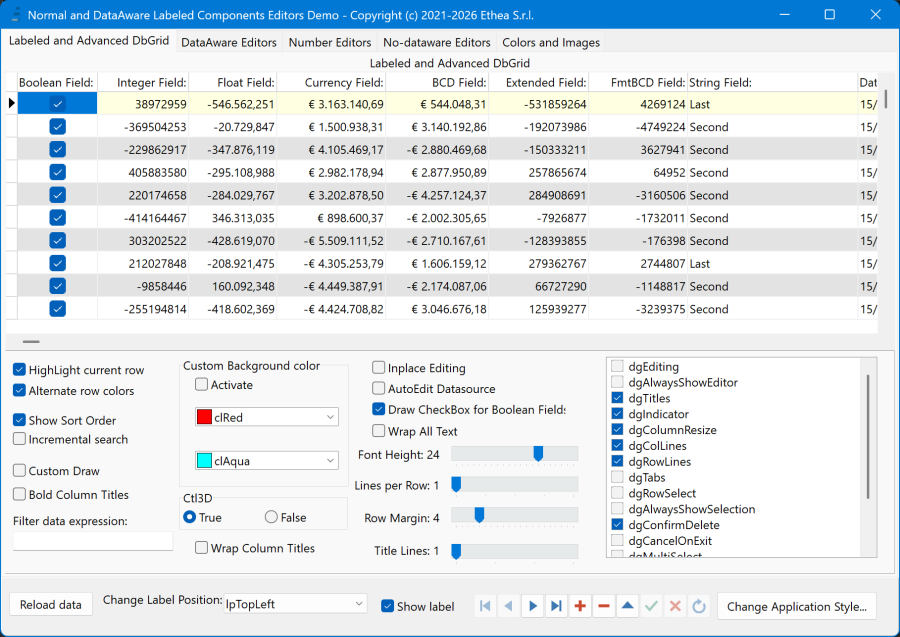This screenshot has height=637, width=900.
Task: Refresh data with circular arrow icon
Action: pyautogui.click(x=699, y=606)
